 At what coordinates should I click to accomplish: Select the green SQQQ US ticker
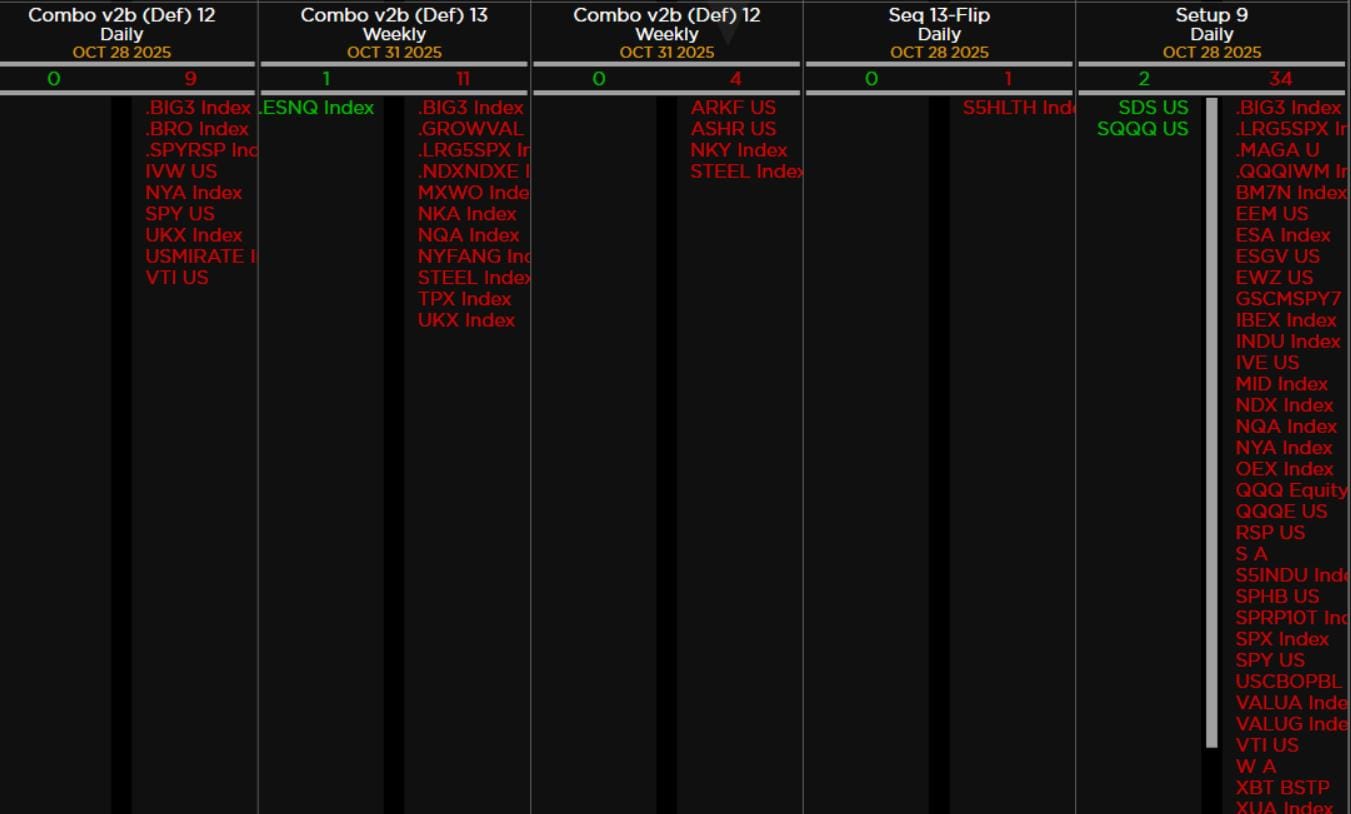pos(1142,129)
